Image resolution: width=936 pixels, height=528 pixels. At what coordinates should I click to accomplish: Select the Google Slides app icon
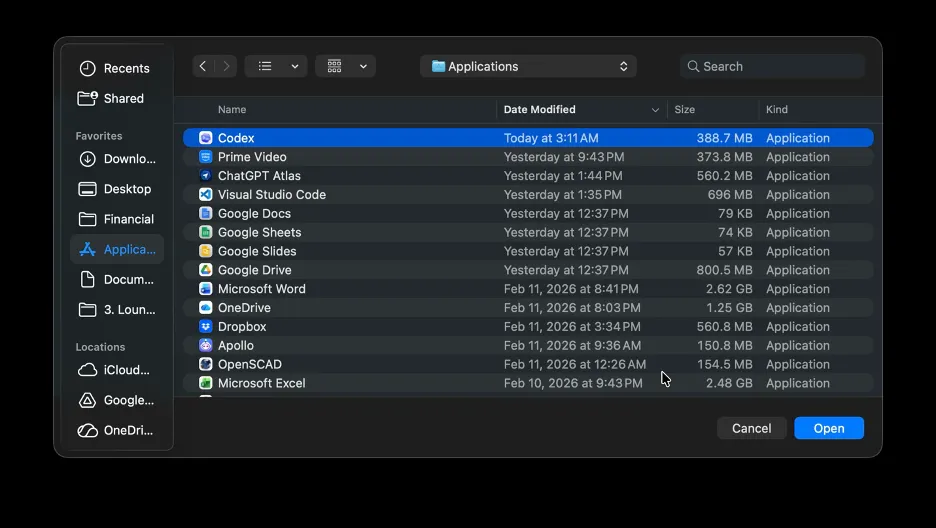point(205,251)
